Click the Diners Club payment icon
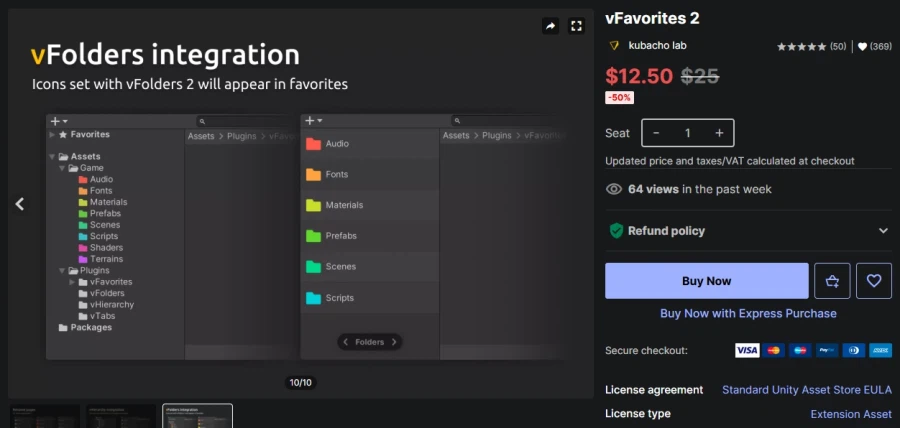Screen dimensions: 900x428 [x=854, y=351]
